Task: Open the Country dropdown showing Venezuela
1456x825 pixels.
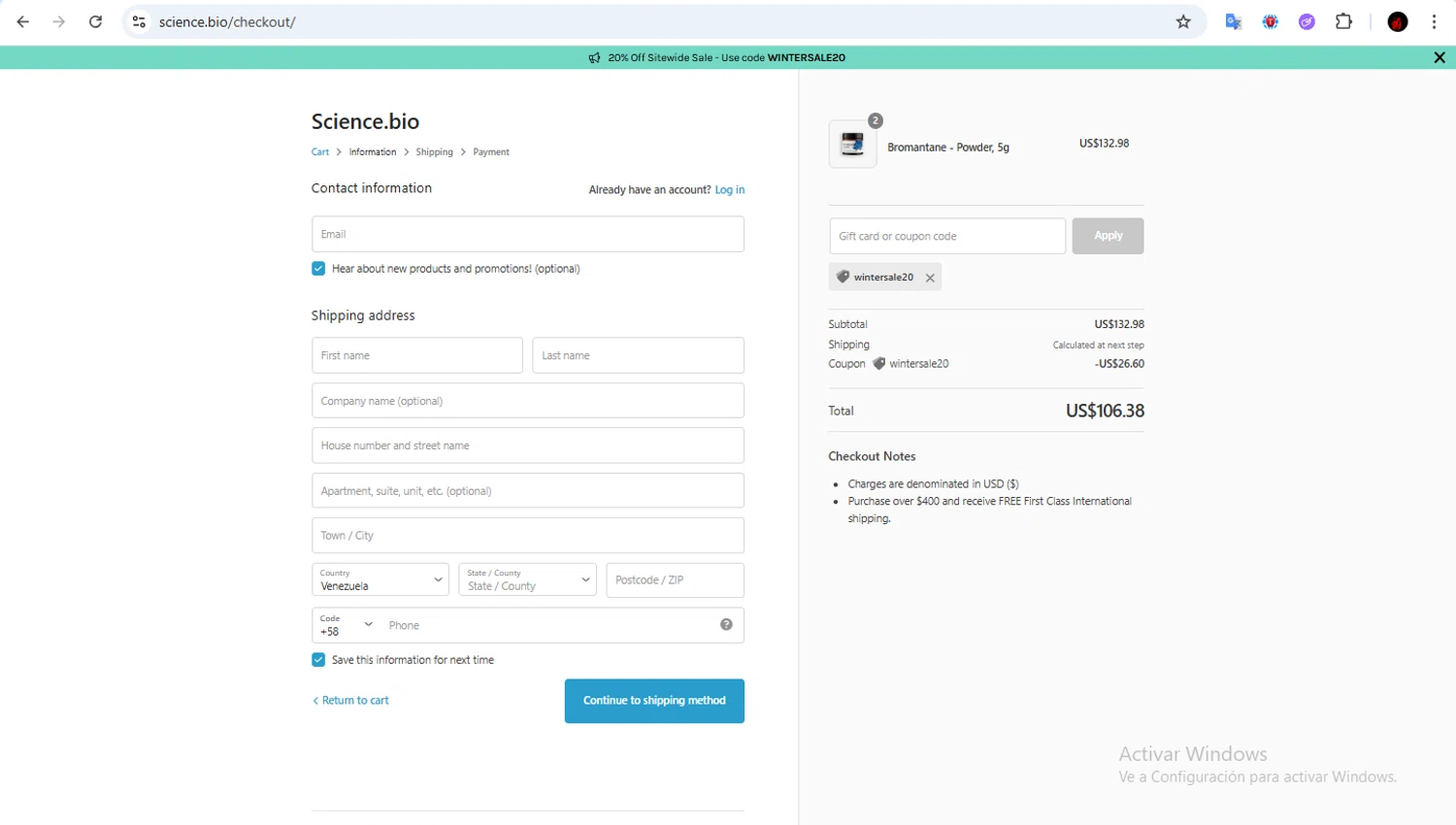Action: pos(381,579)
